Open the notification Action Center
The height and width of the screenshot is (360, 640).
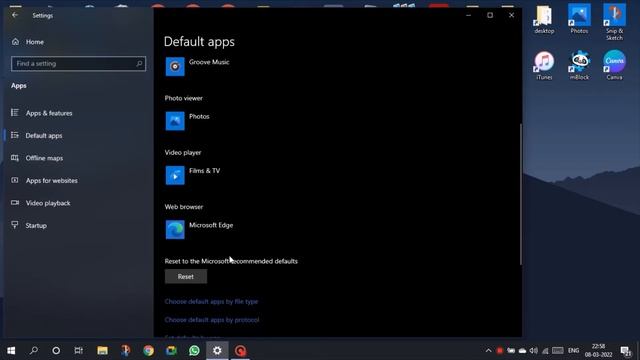click(x=625, y=351)
